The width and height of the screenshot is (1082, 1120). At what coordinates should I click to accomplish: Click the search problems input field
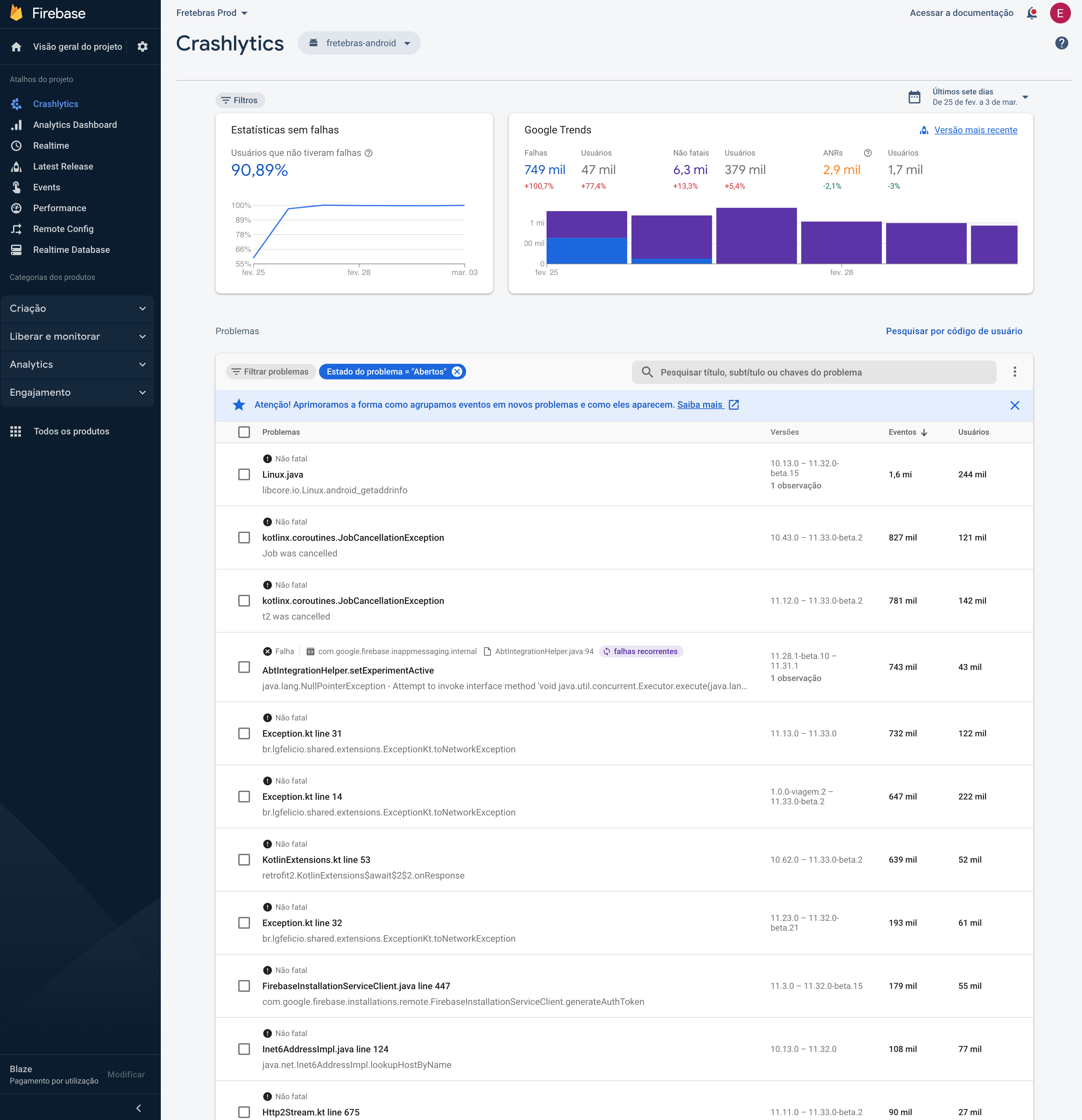tap(814, 373)
